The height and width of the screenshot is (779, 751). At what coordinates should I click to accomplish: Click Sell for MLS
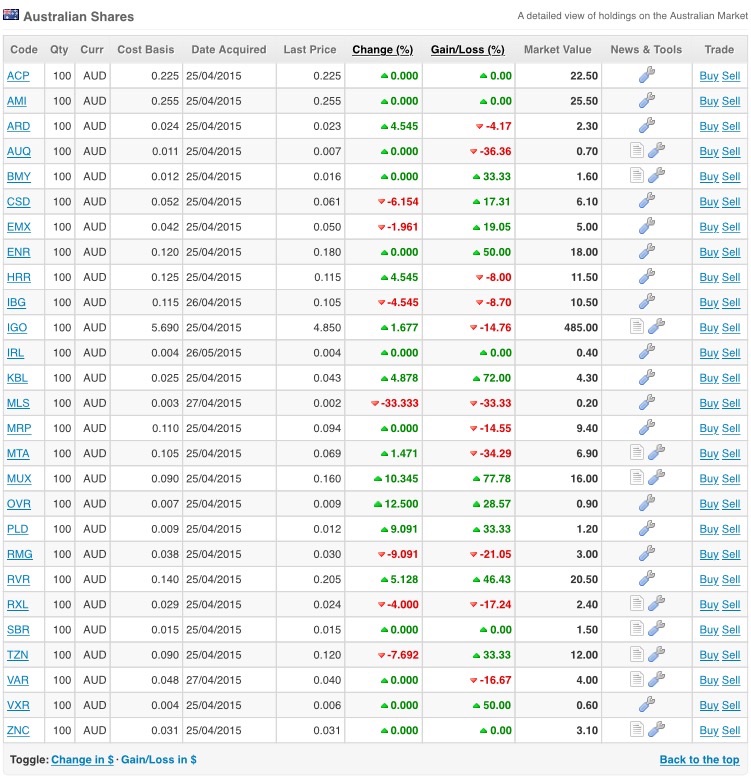731,403
